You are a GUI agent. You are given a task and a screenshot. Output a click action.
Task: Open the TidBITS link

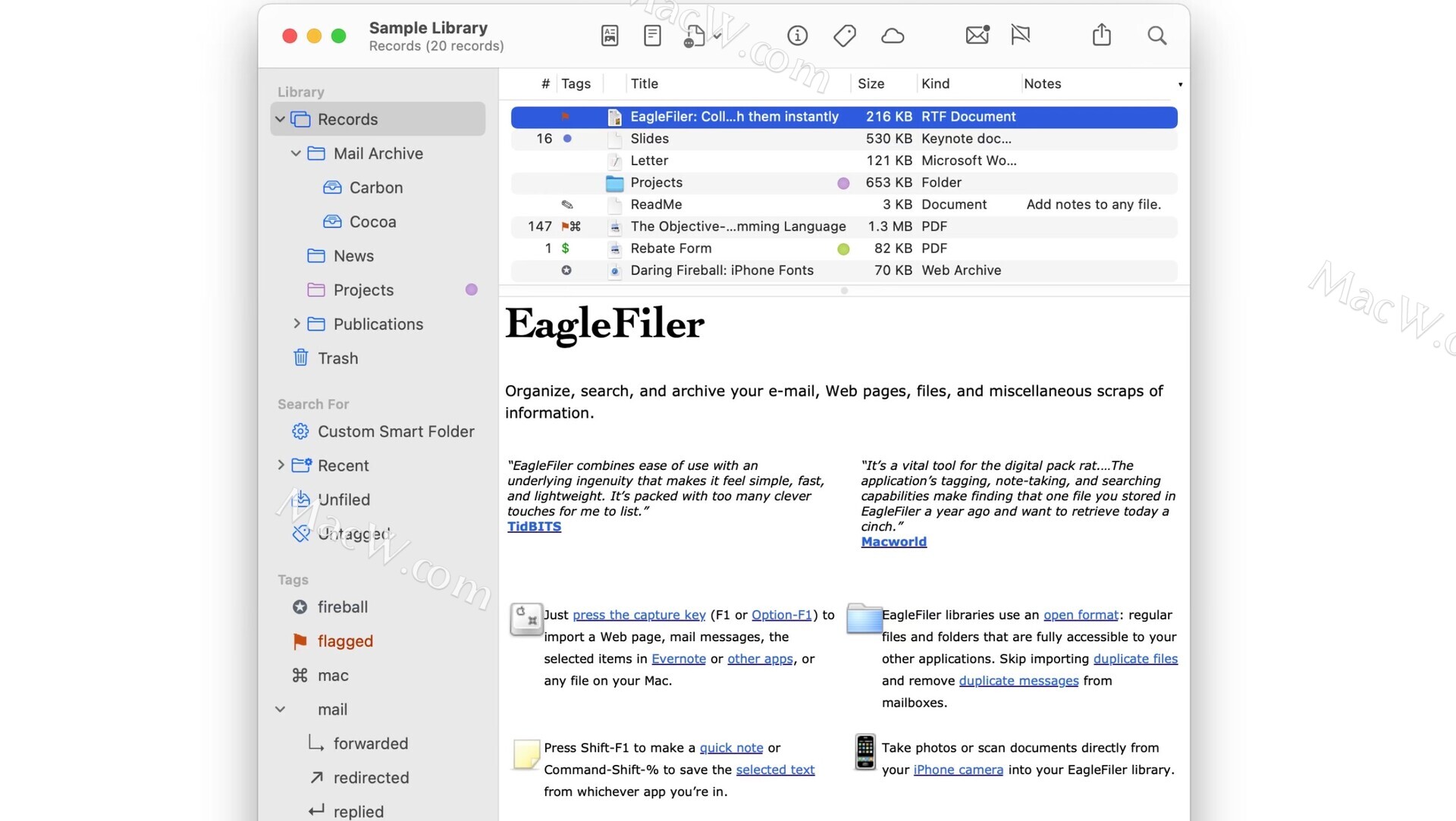pos(534,526)
